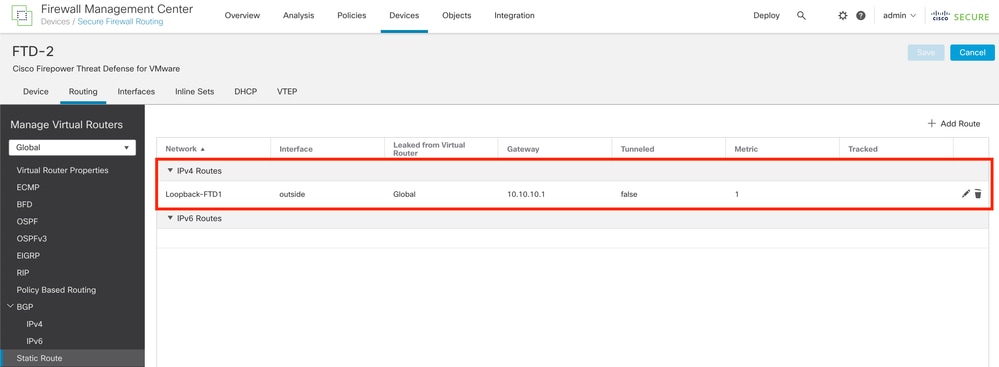Click the Deploy button
The width and height of the screenshot is (999, 367).
(x=766, y=15)
